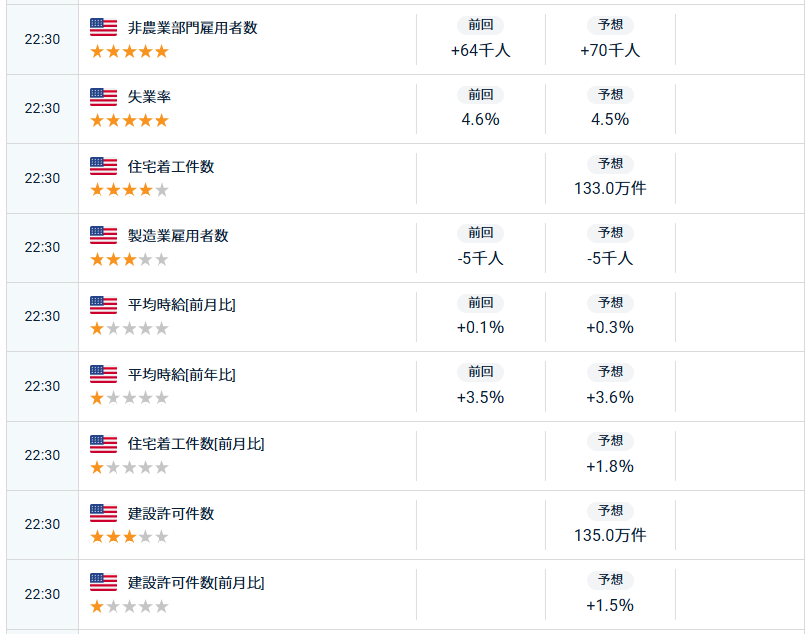
Task: Open 平均時給[前年比] indicator link
Action: [182, 375]
